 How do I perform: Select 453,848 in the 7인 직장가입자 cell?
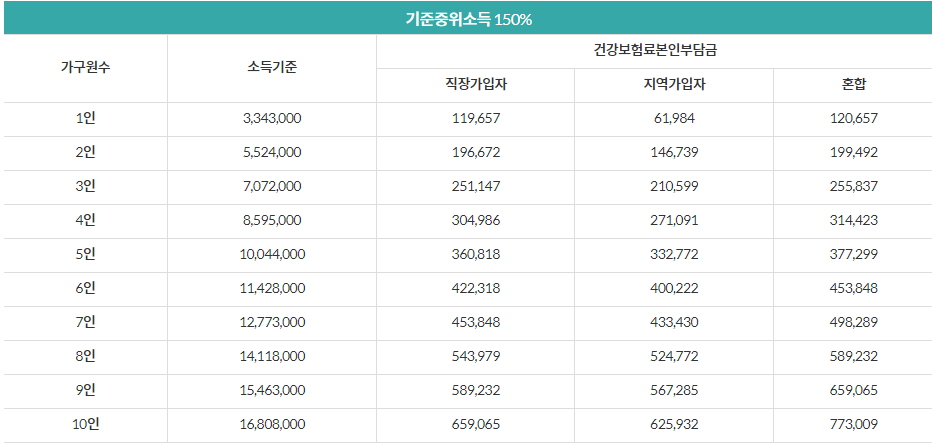pos(476,322)
